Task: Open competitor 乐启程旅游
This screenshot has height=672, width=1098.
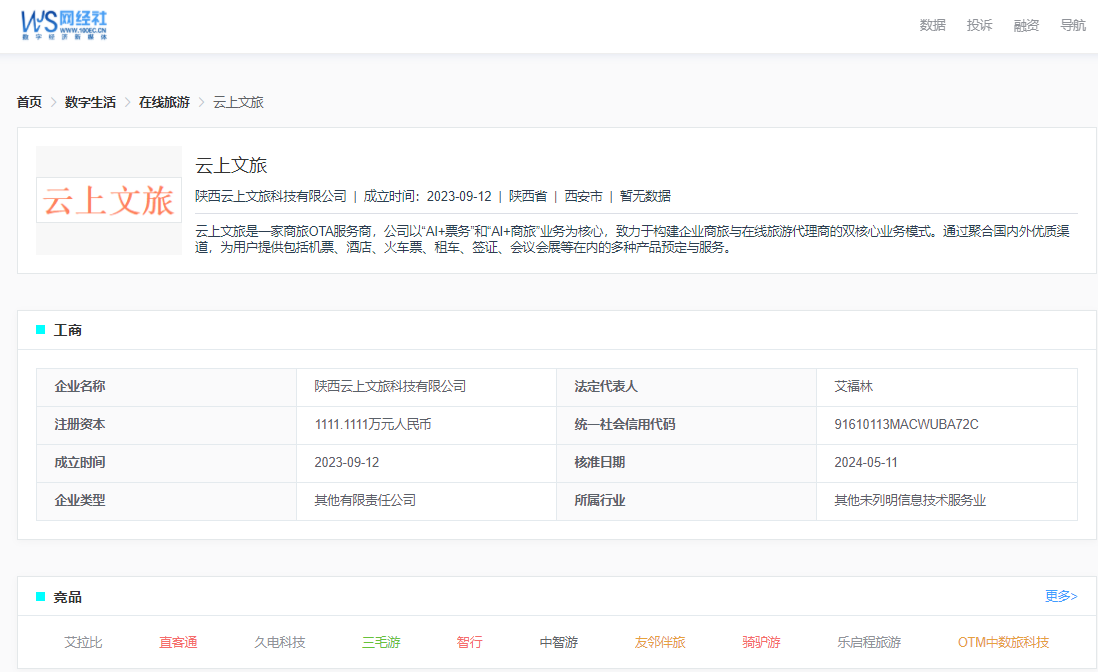Action: [x=869, y=642]
